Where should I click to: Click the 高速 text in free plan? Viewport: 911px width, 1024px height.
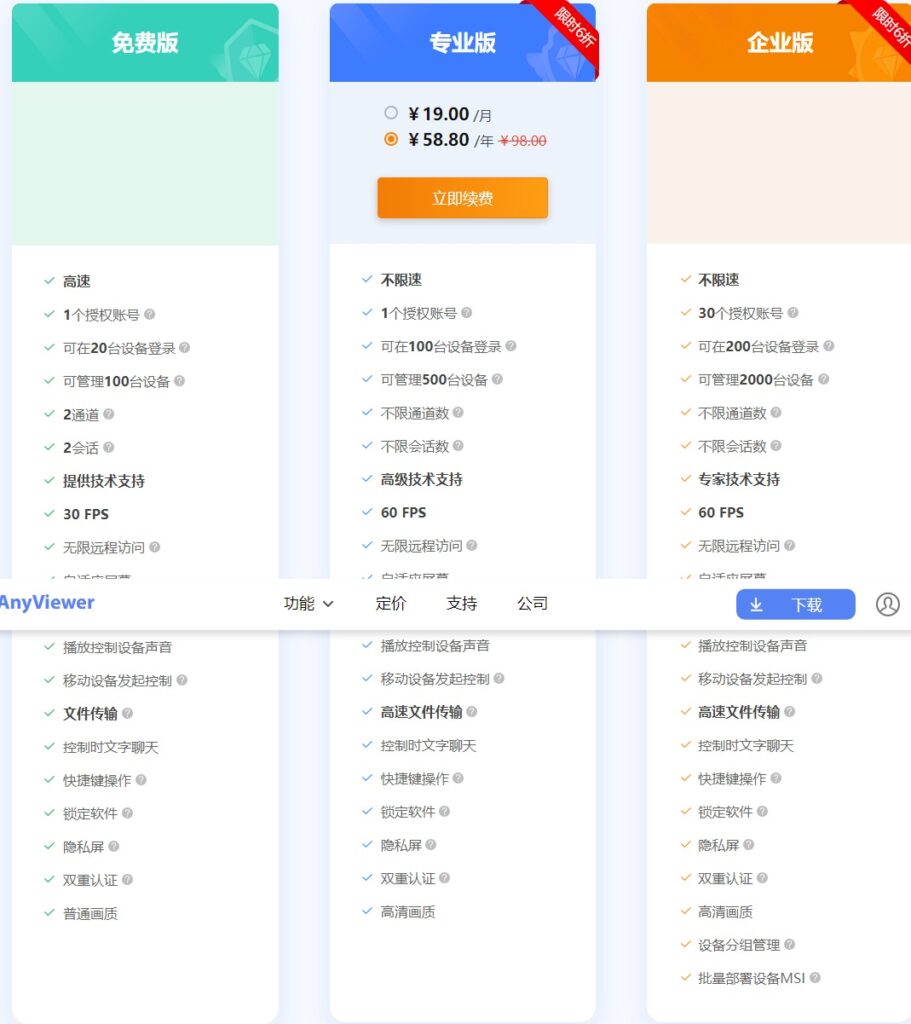pos(76,281)
